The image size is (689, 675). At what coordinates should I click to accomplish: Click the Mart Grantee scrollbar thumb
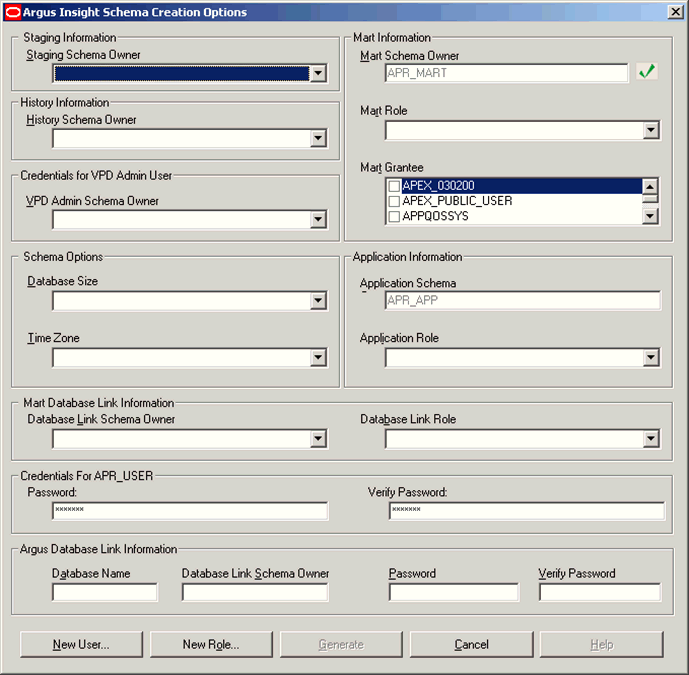tap(650, 198)
